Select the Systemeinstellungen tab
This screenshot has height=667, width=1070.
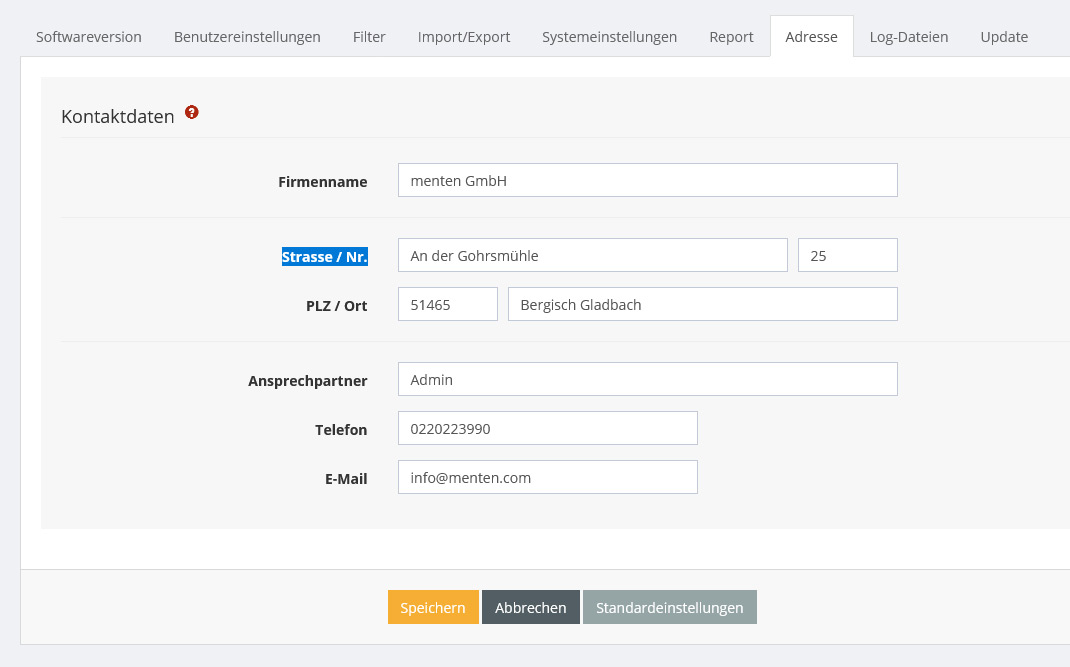(x=609, y=37)
